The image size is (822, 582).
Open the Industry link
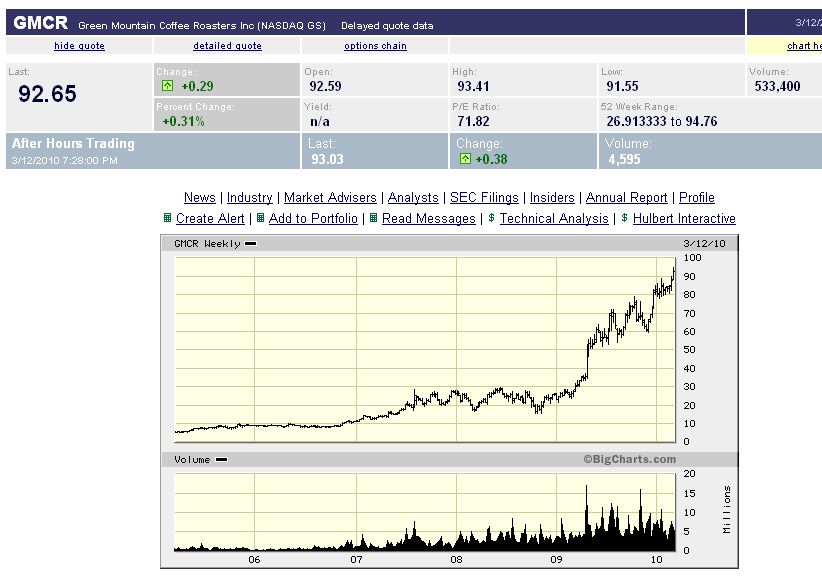pos(250,198)
